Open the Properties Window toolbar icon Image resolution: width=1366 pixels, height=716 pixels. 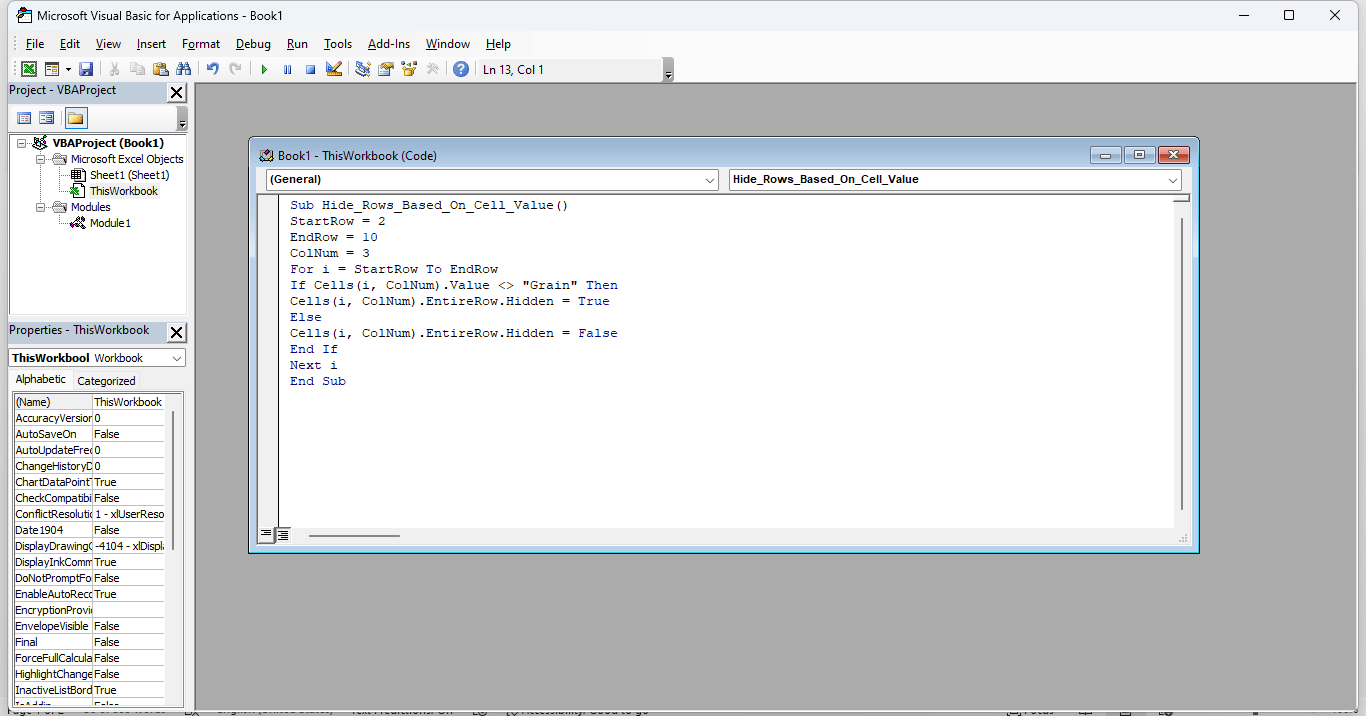pos(385,68)
